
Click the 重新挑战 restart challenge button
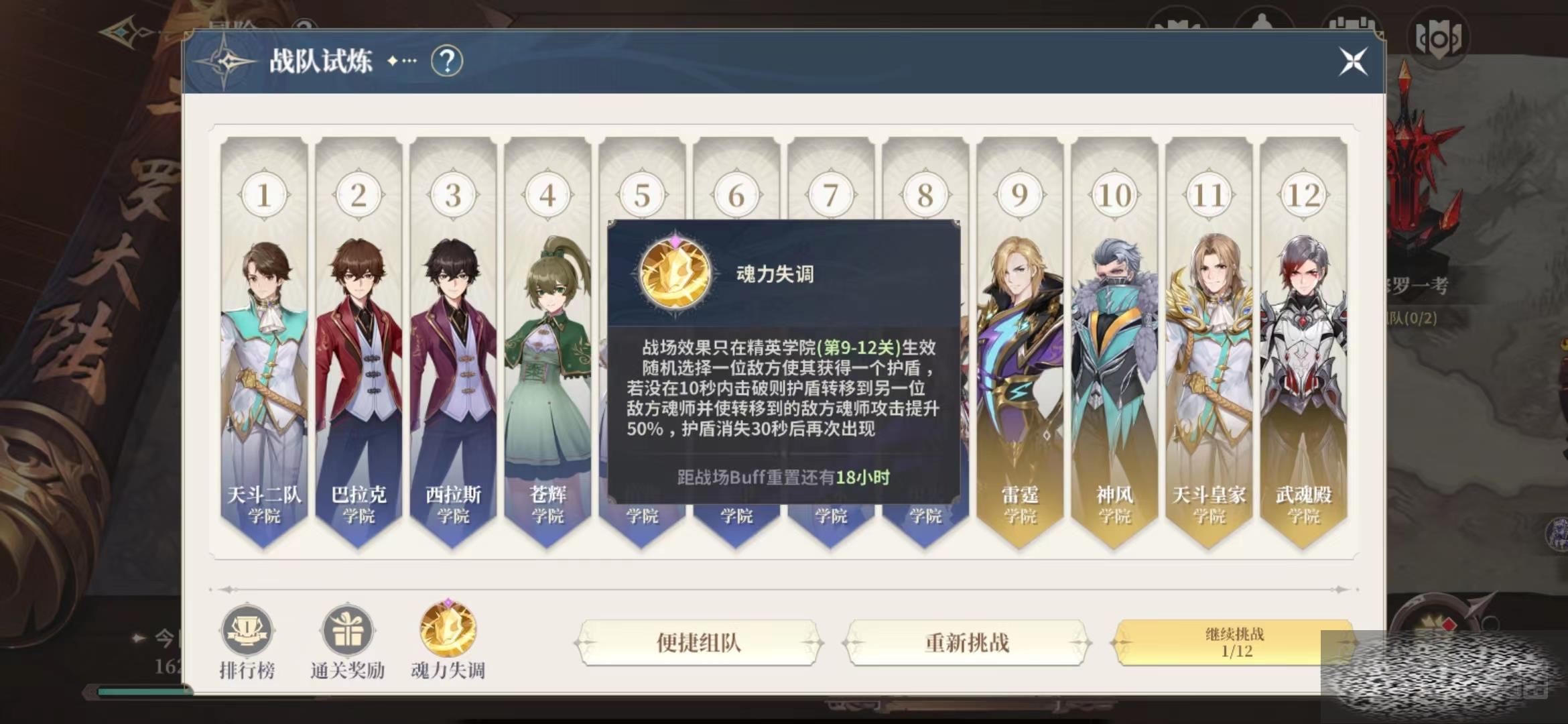pos(967,642)
